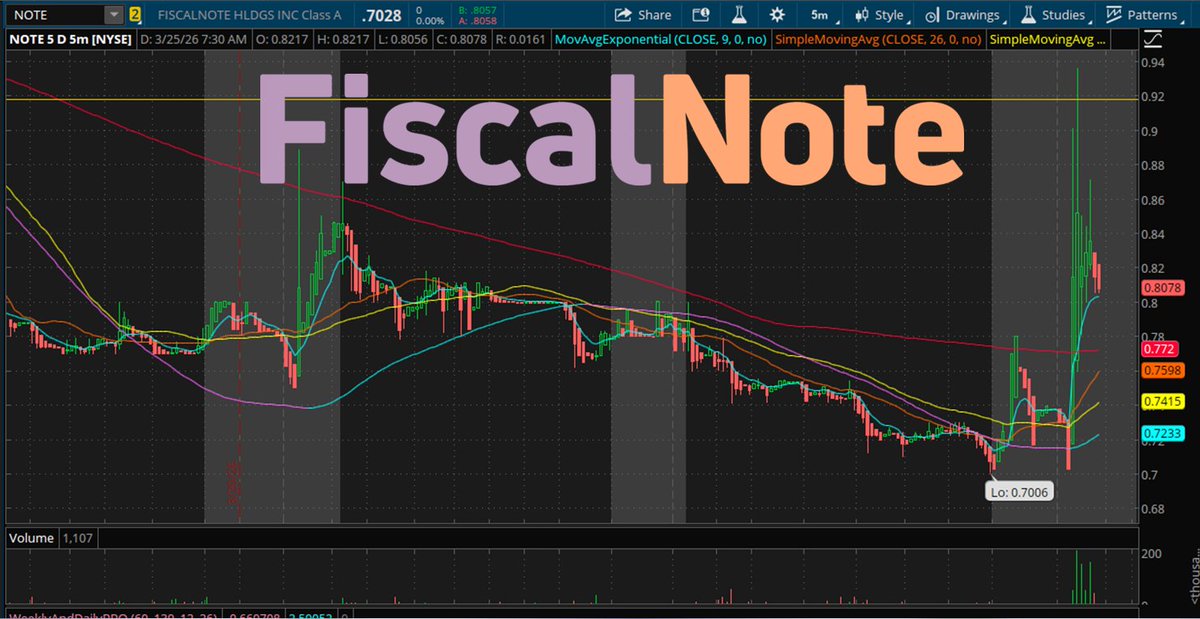Click the ask price A: .8058
The image size is (1200, 619).
[x=475, y=21]
